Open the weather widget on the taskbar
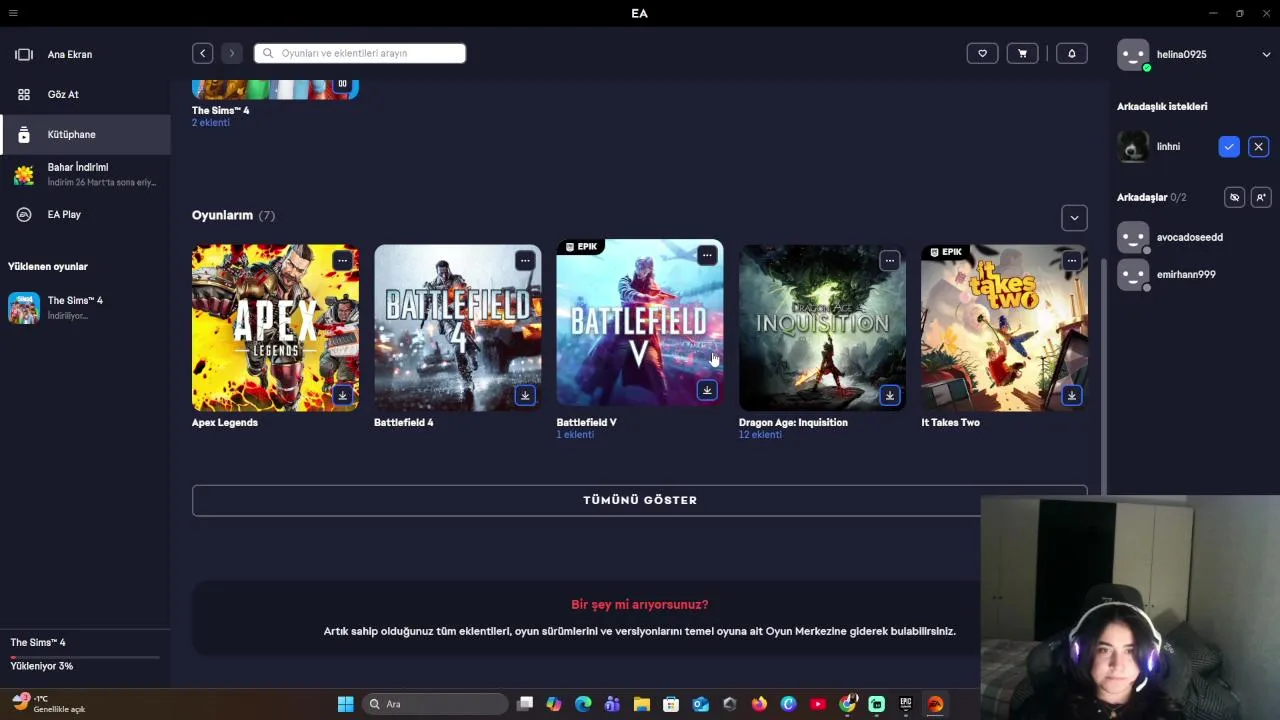Image resolution: width=1280 pixels, height=720 pixels. pos(47,703)
